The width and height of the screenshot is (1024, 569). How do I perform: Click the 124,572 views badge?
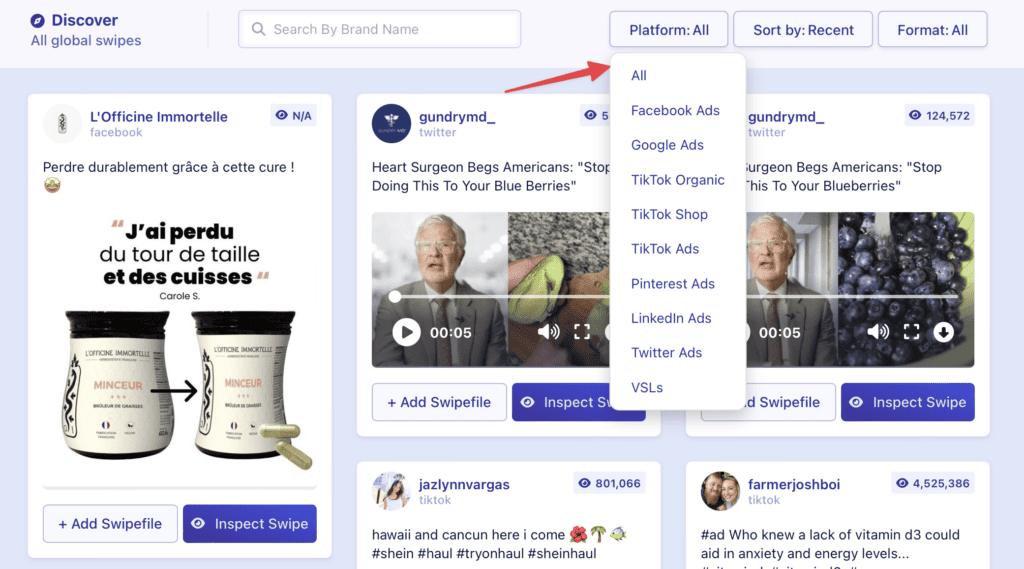click(939, 116)
